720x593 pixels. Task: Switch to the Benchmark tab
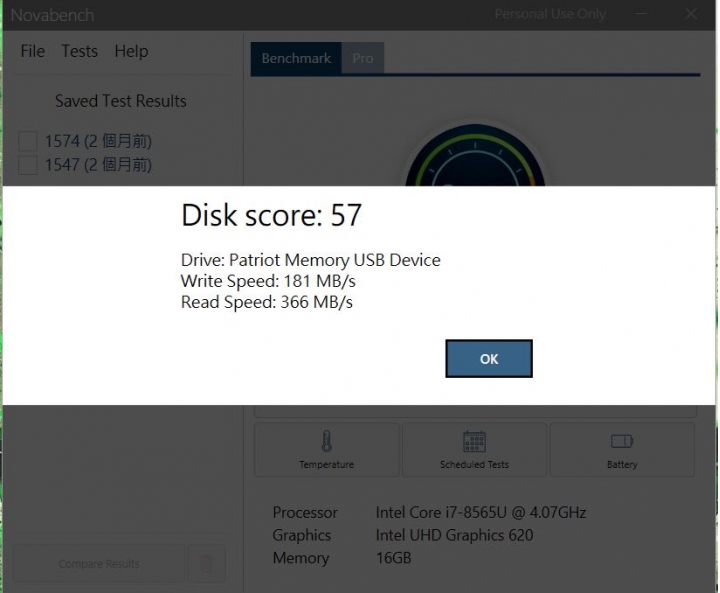(296, 58)
